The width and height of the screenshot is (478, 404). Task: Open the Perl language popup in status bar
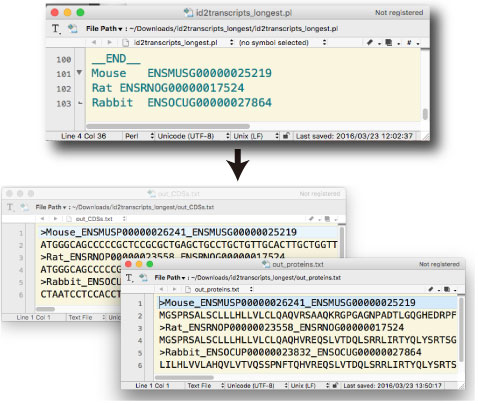139,136
